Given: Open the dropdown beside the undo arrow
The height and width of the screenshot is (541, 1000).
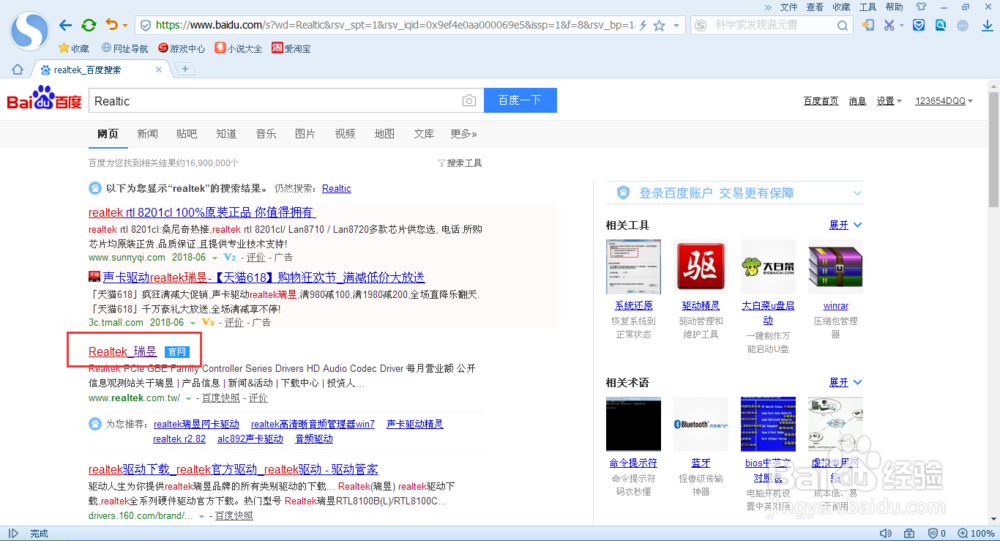Looking at the screenshot, I should coord(125,26).
